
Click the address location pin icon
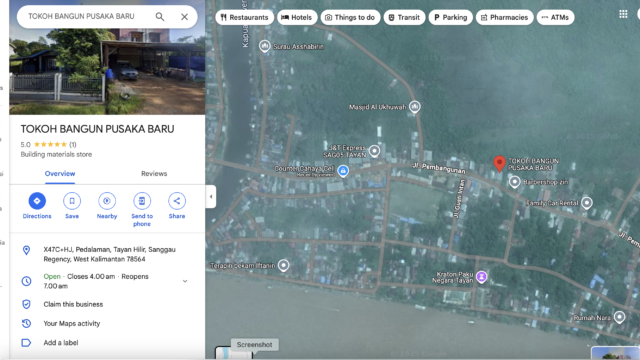tap(26, 250)
